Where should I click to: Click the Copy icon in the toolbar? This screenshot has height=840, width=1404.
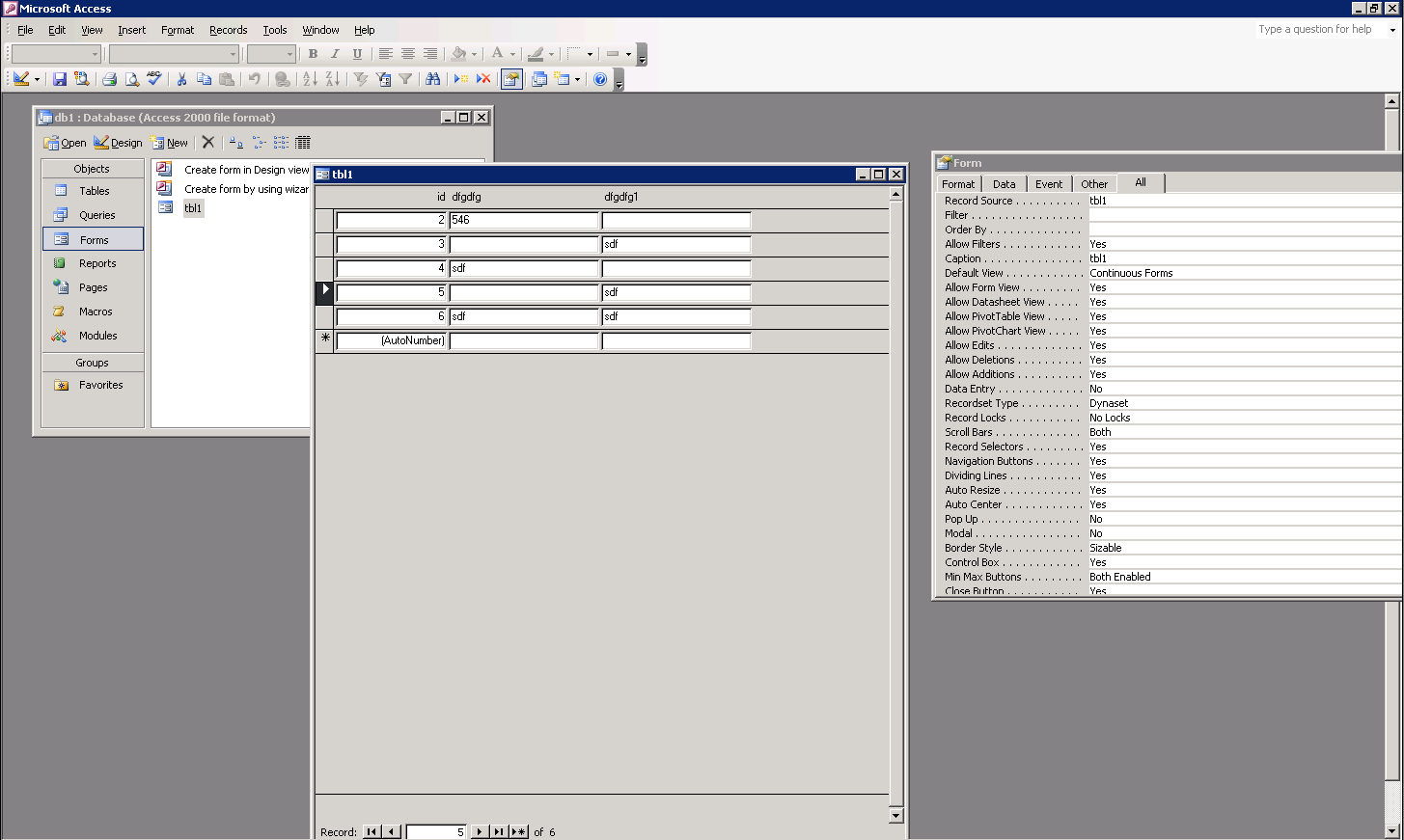(x=204, y=79)
